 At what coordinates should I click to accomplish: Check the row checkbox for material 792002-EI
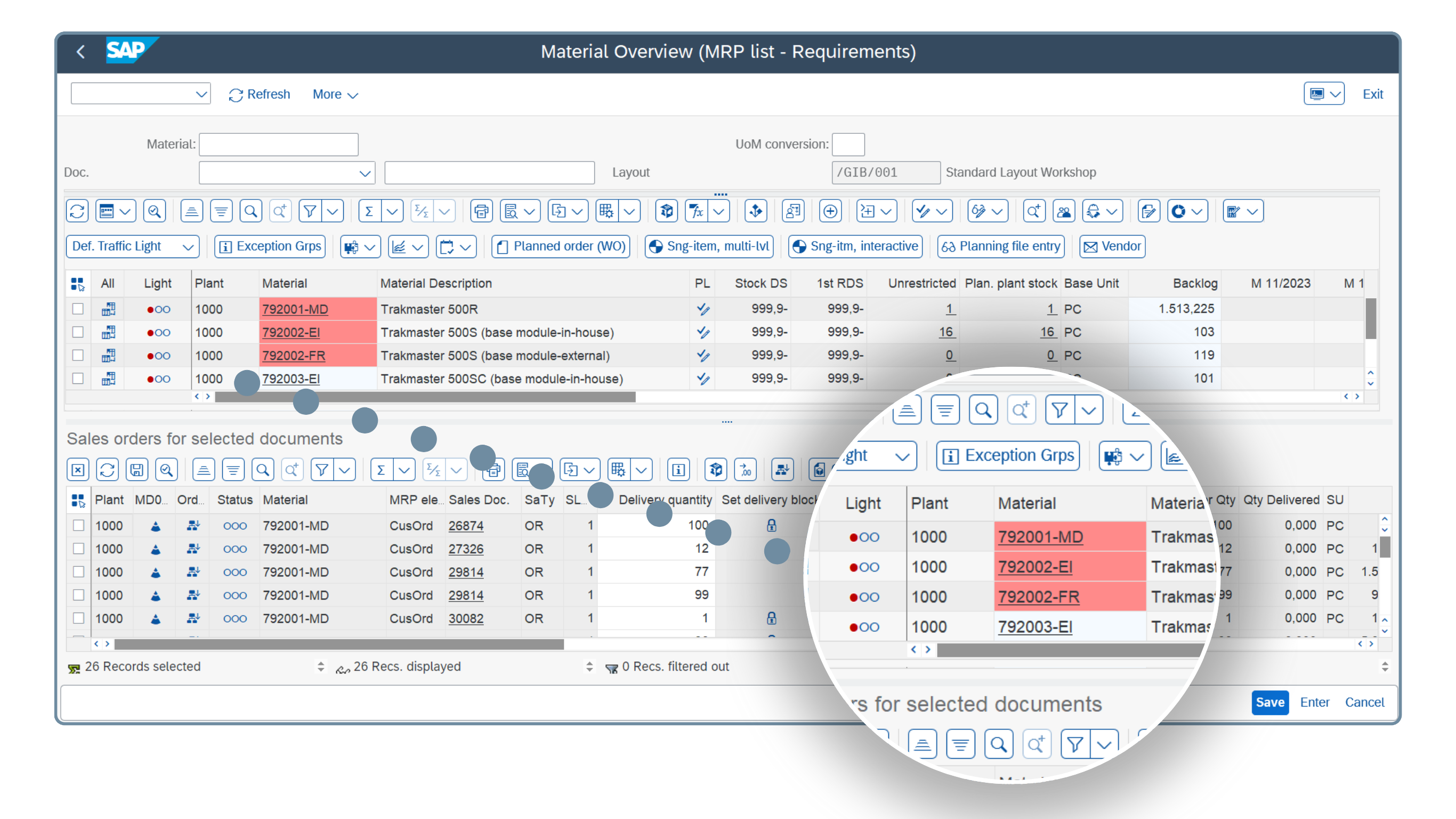pos(78,332)
